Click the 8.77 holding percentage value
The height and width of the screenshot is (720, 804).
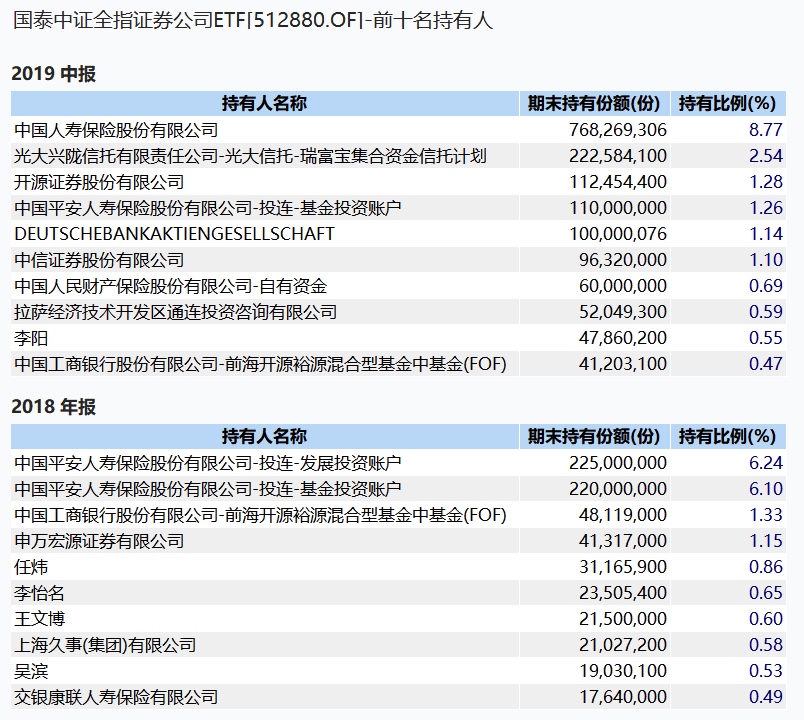tap(766, 130)
